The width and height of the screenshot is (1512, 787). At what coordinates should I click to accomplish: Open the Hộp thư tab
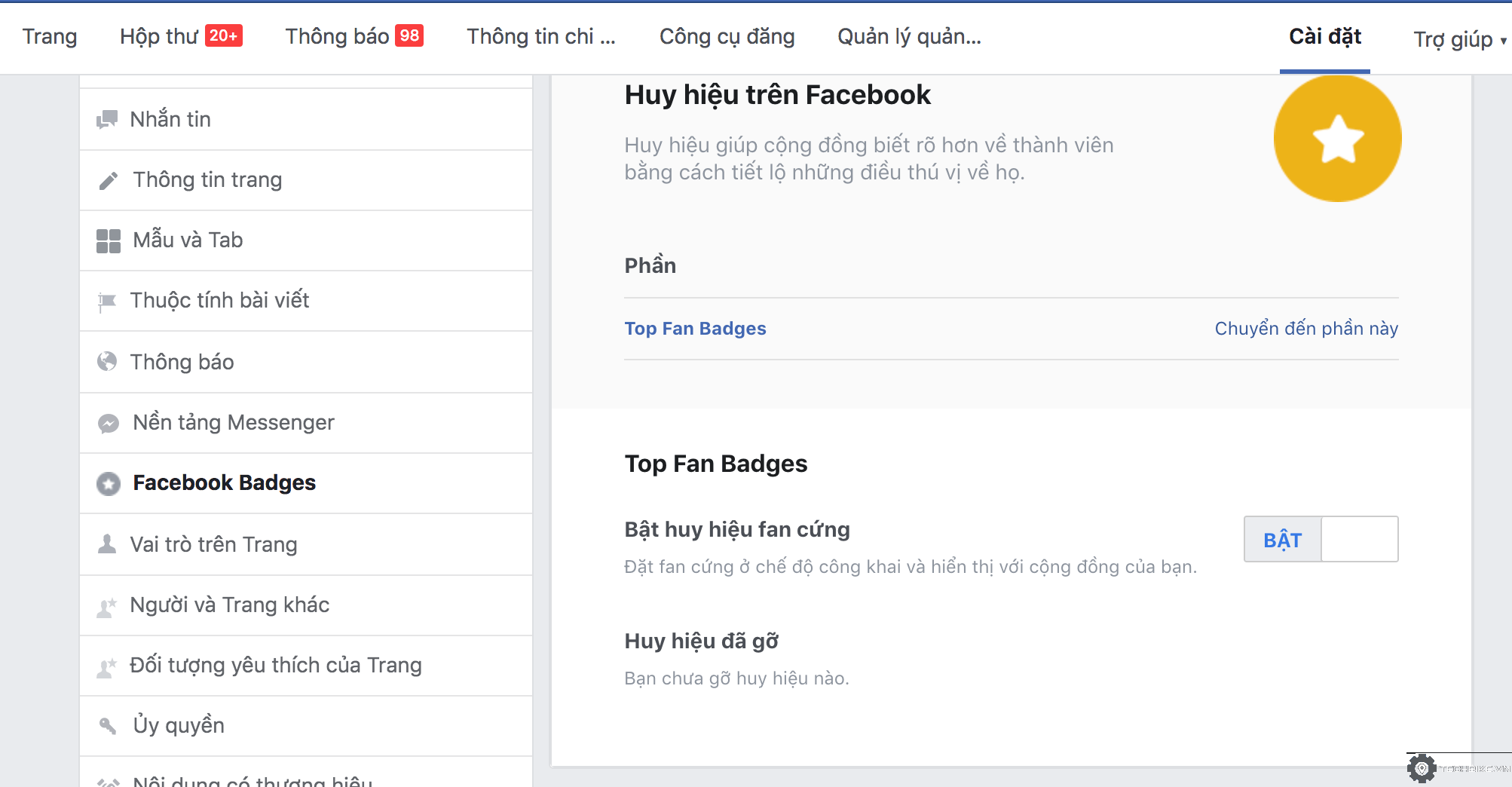tap(181, 36)
